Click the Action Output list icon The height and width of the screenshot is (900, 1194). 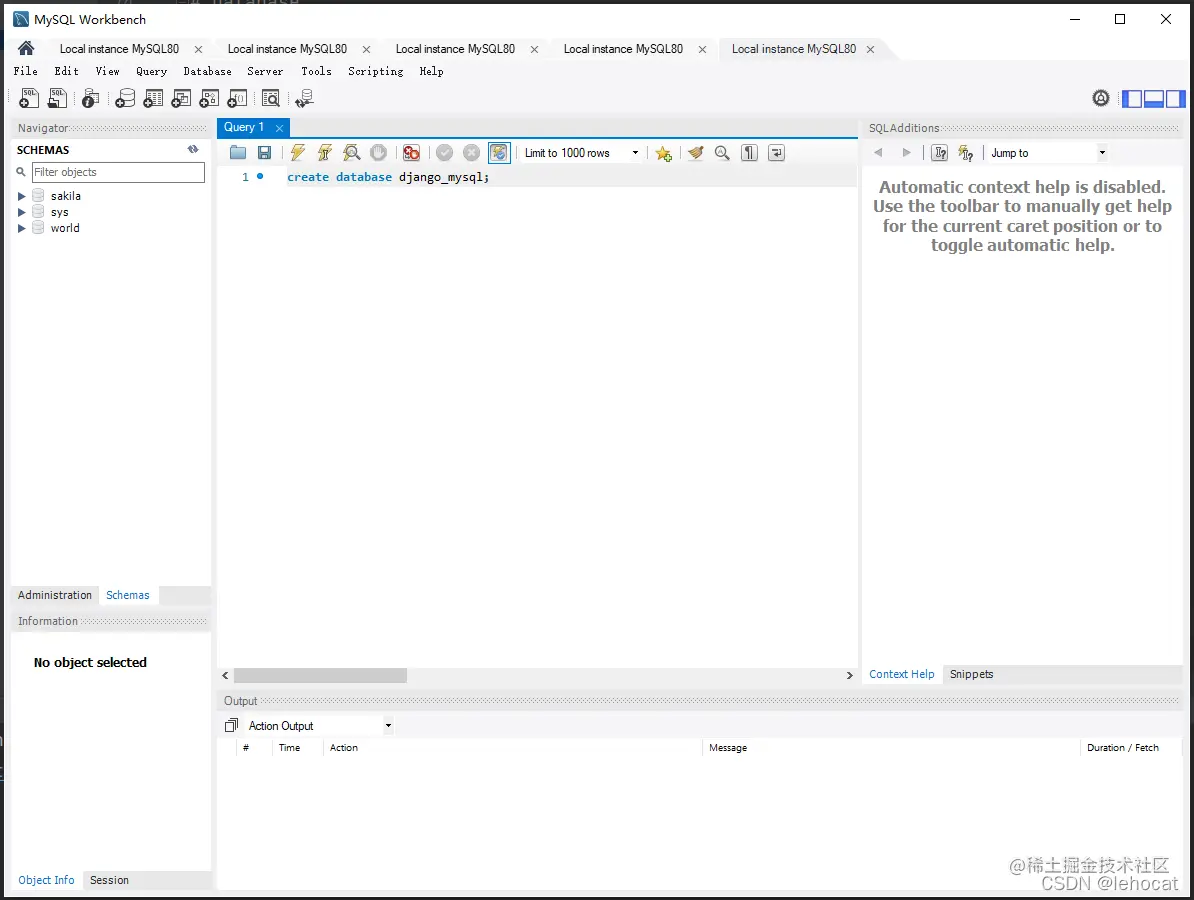pyautogui.click(x=231, y=725)
